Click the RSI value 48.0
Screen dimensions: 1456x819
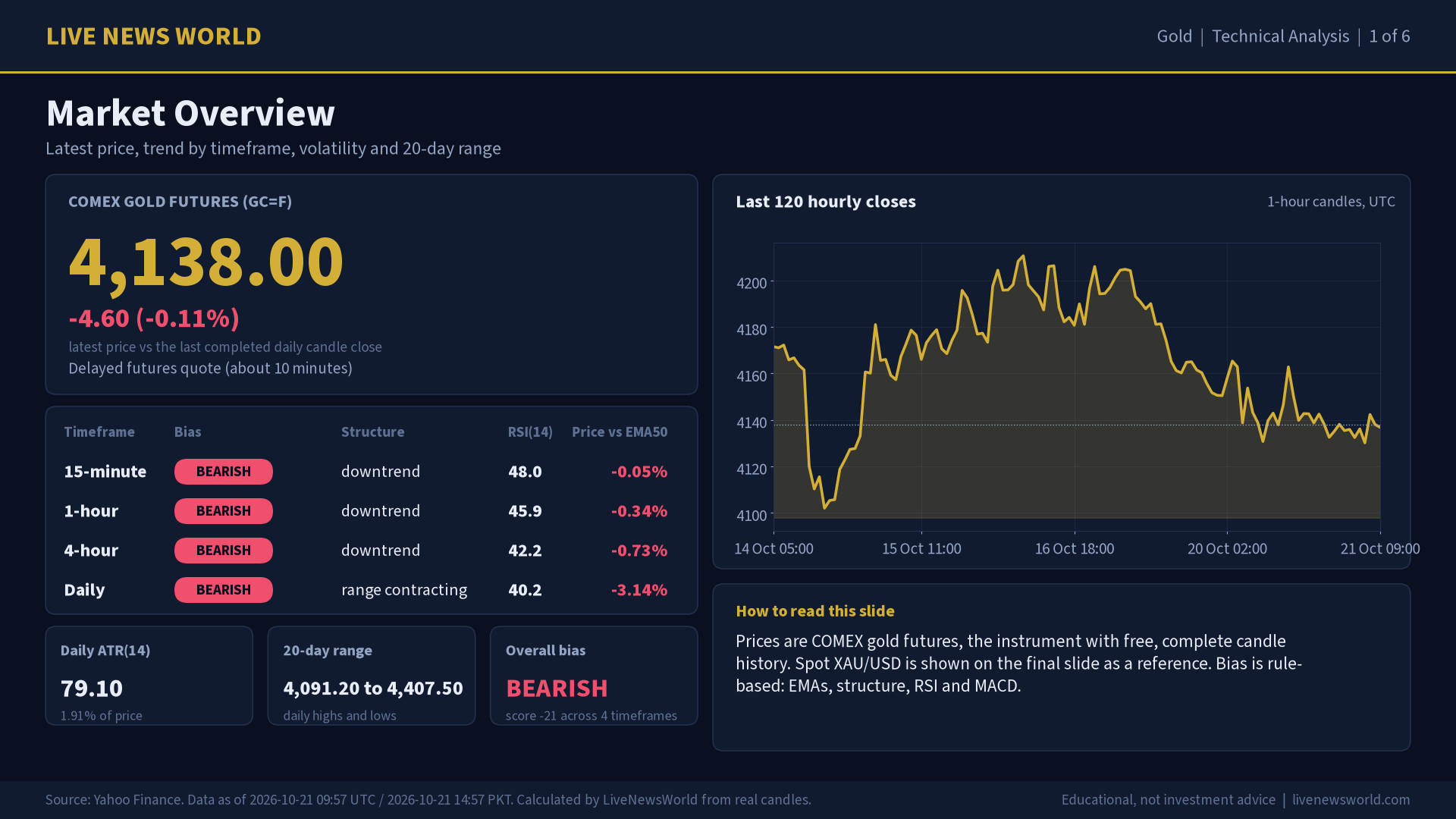[x=525, y=472]
